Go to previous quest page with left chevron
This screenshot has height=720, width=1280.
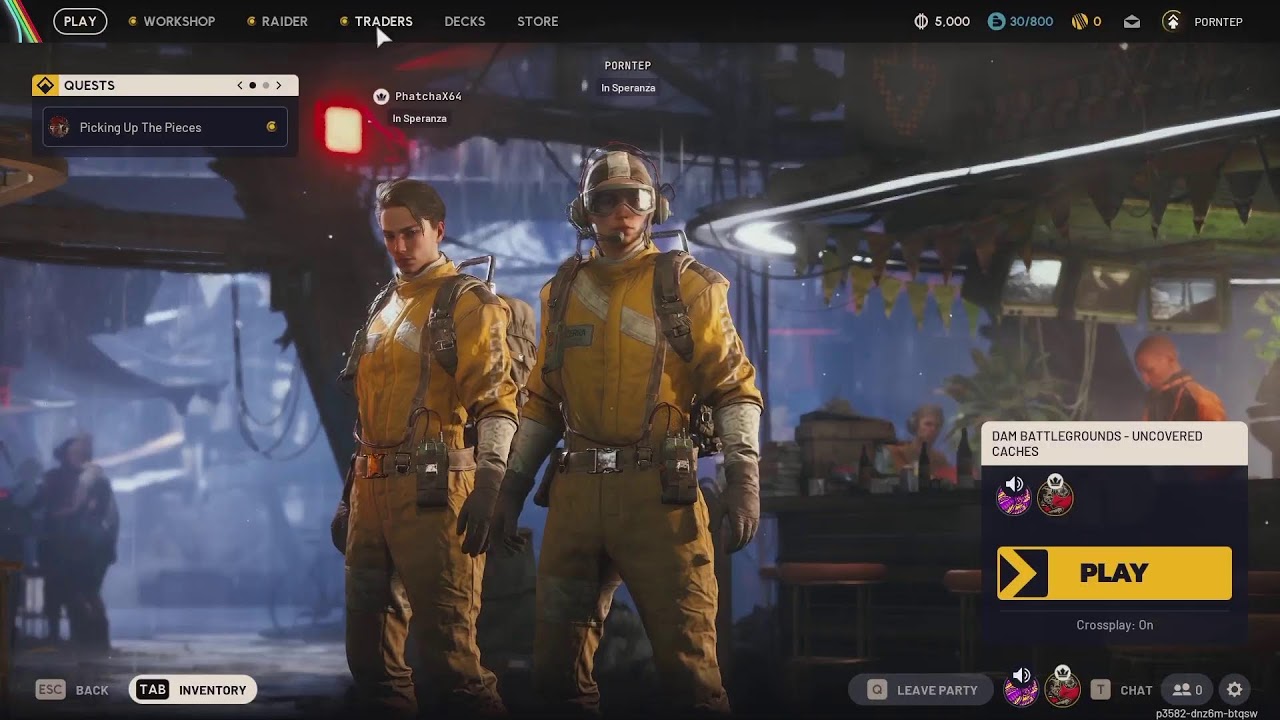[x=240, y=85]
